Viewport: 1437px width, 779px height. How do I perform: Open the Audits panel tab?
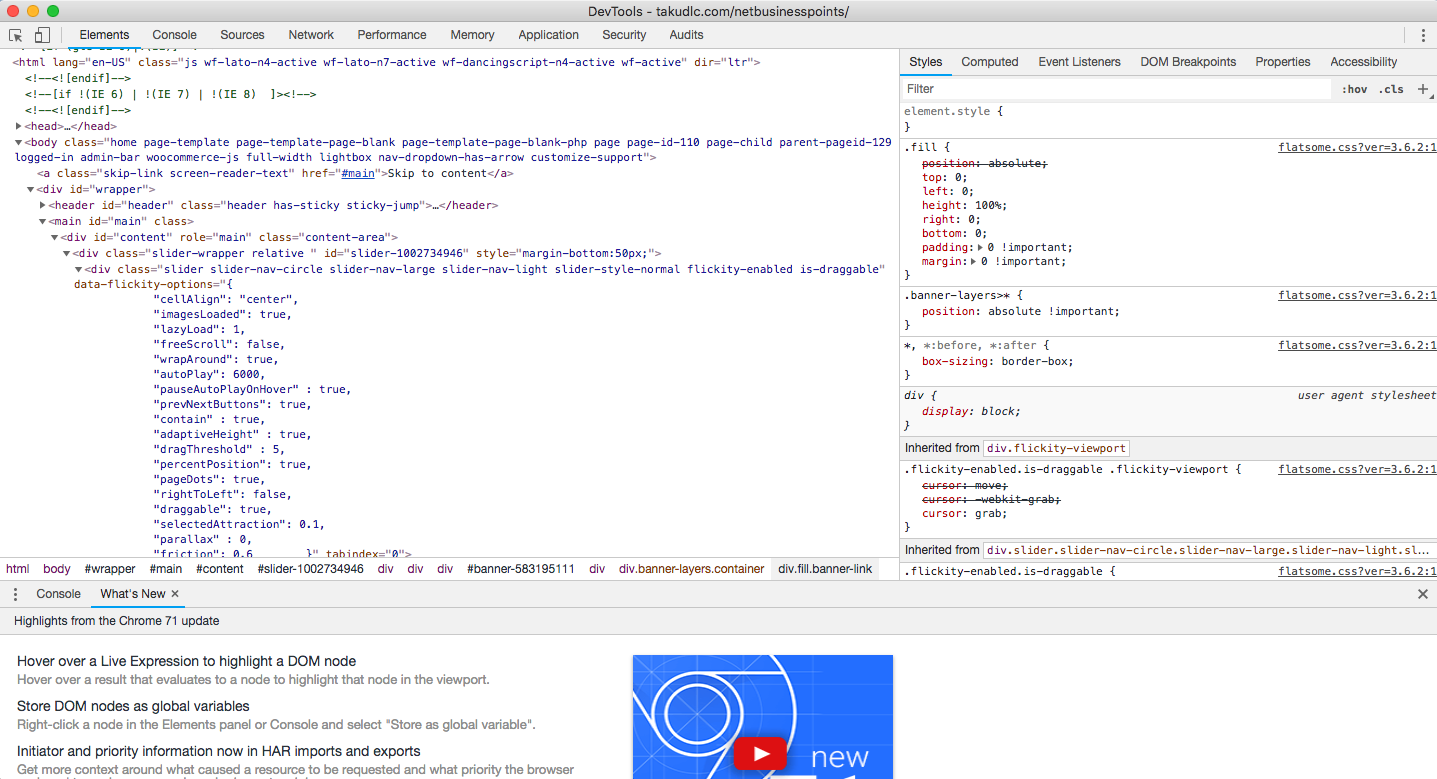686,35
